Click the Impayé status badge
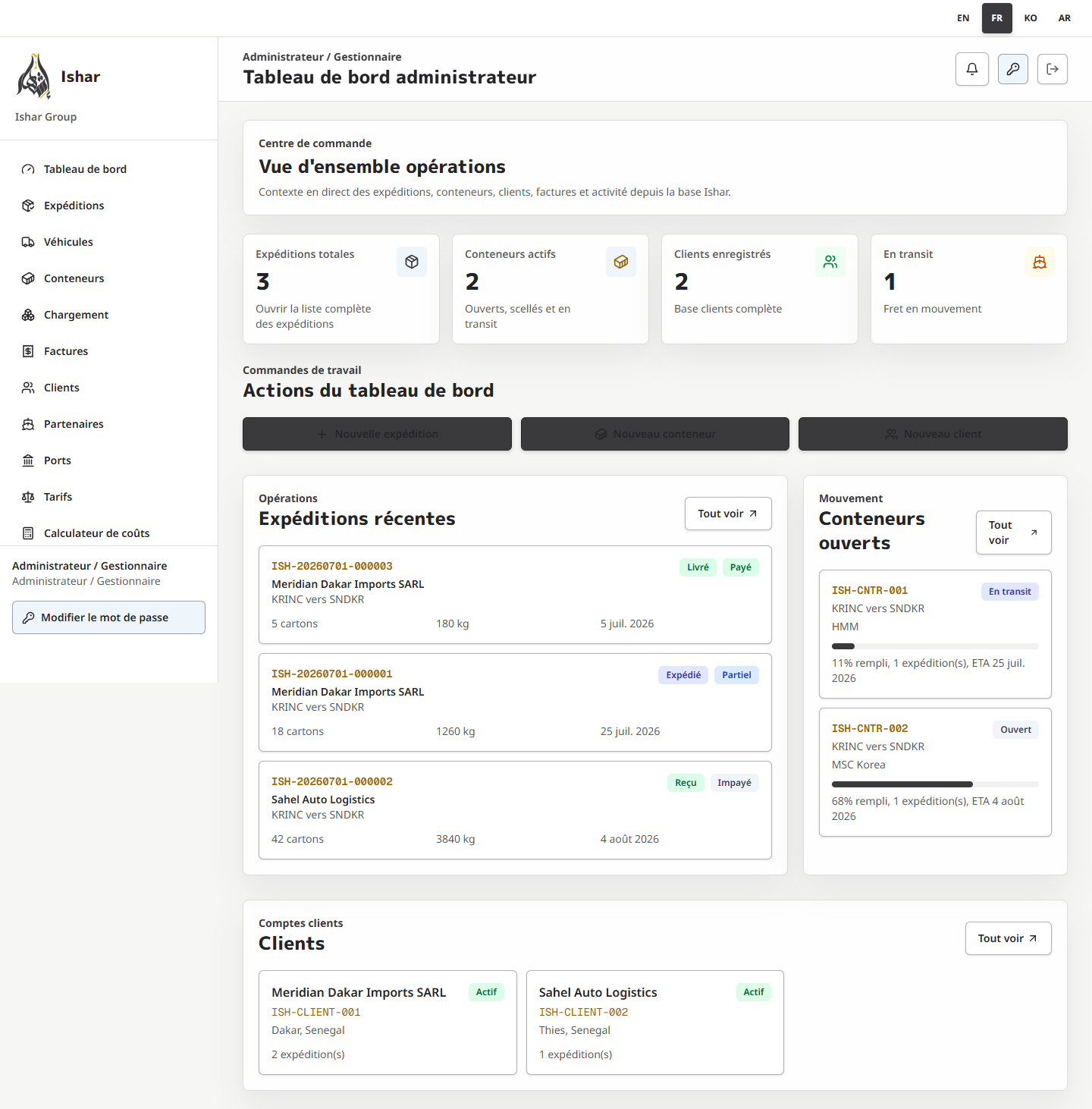Viewport: 1092px width, 1109px height. pyautogui.click(x=734, y=783)
